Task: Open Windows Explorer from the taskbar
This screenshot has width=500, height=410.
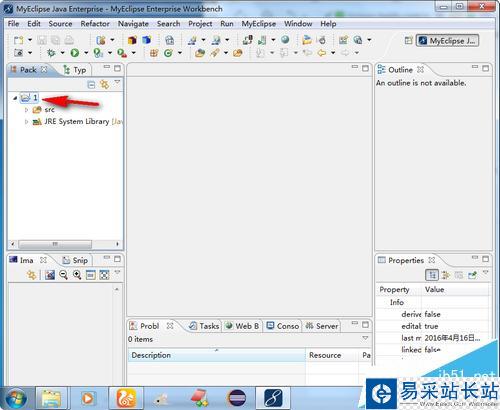Action: (x=51, y=398)
